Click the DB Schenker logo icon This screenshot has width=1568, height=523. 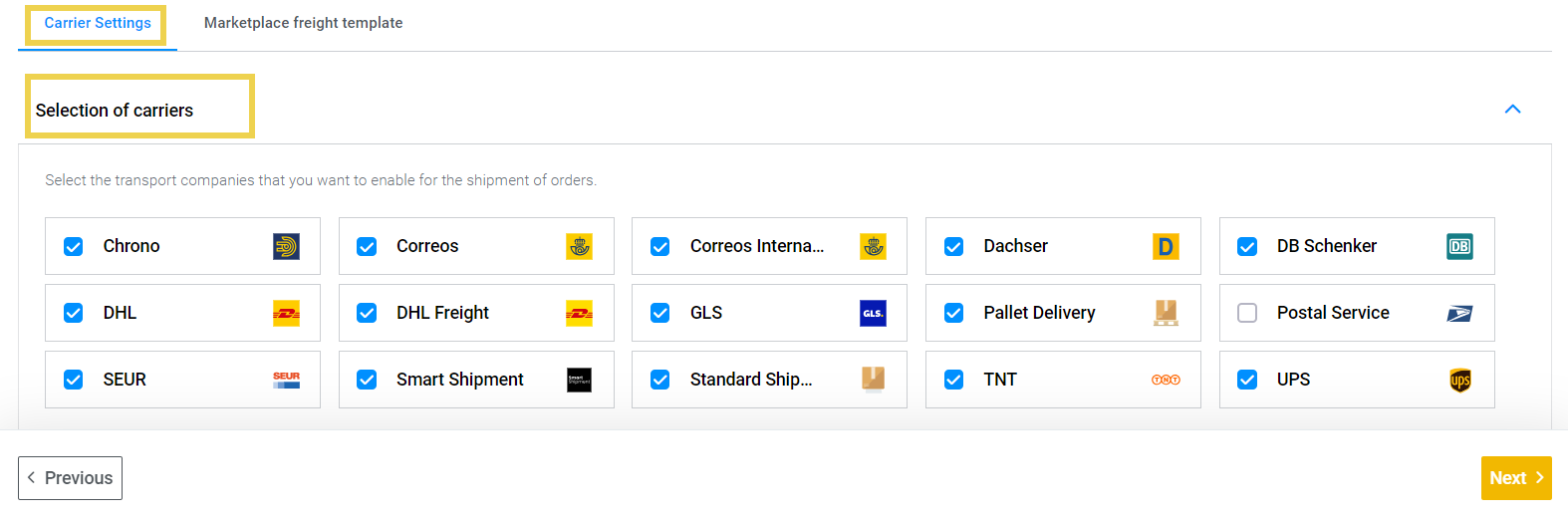[1459, 246]
